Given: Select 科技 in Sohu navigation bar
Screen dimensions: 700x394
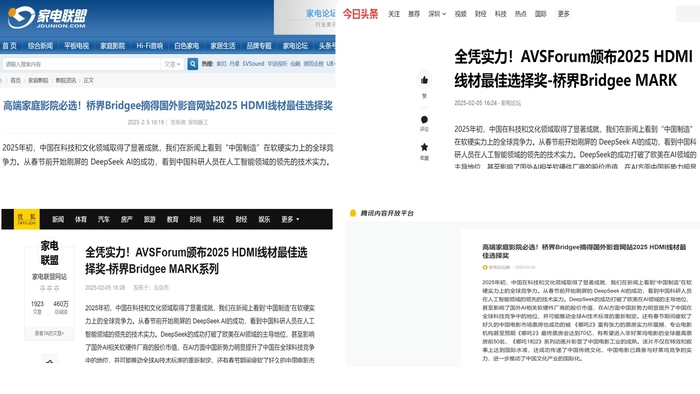Looking at the screenshot, I should [x=218, y=219].
